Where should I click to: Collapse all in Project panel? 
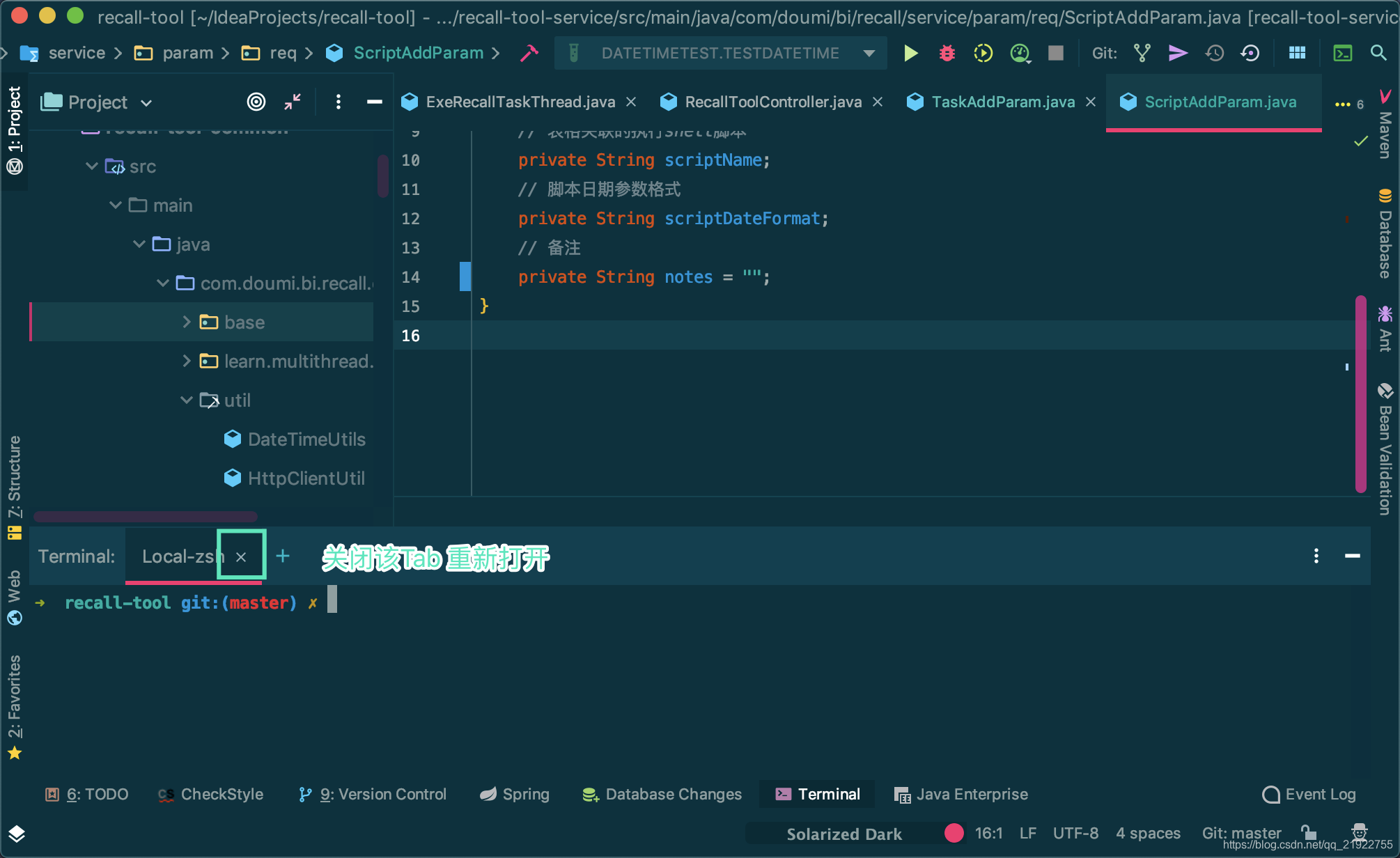click(x=293, y=102)
